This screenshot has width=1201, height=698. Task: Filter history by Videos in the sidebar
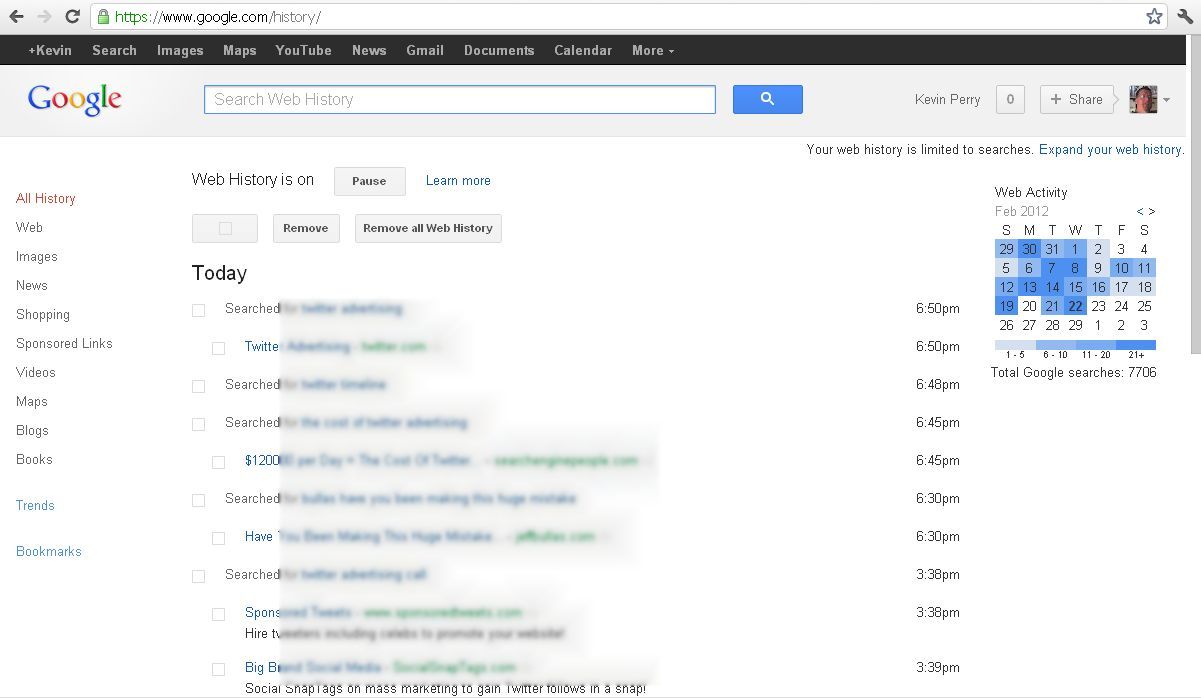click(x=36, y=372)
